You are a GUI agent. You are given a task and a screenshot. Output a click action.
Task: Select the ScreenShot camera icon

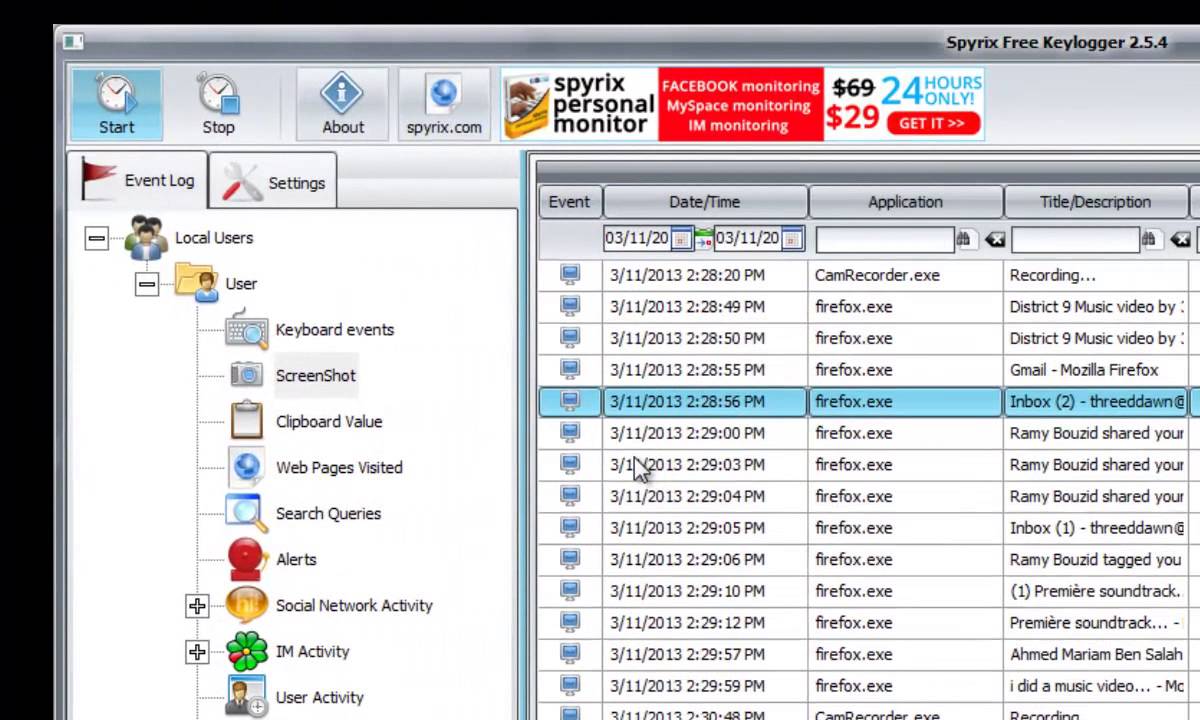(246, 375)
